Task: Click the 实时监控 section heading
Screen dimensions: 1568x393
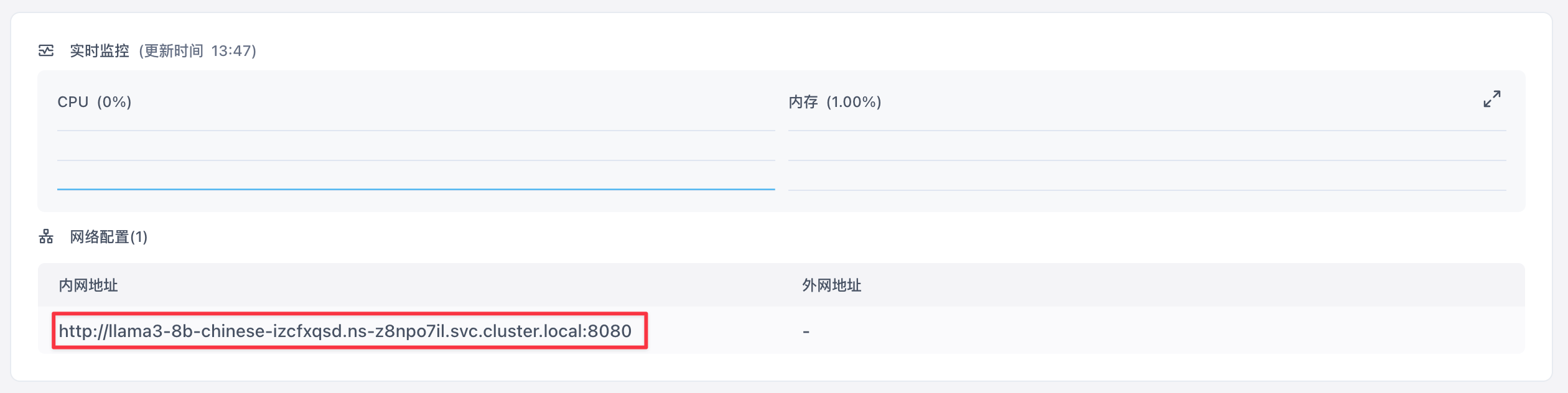Action: click(x=100, y=50)
